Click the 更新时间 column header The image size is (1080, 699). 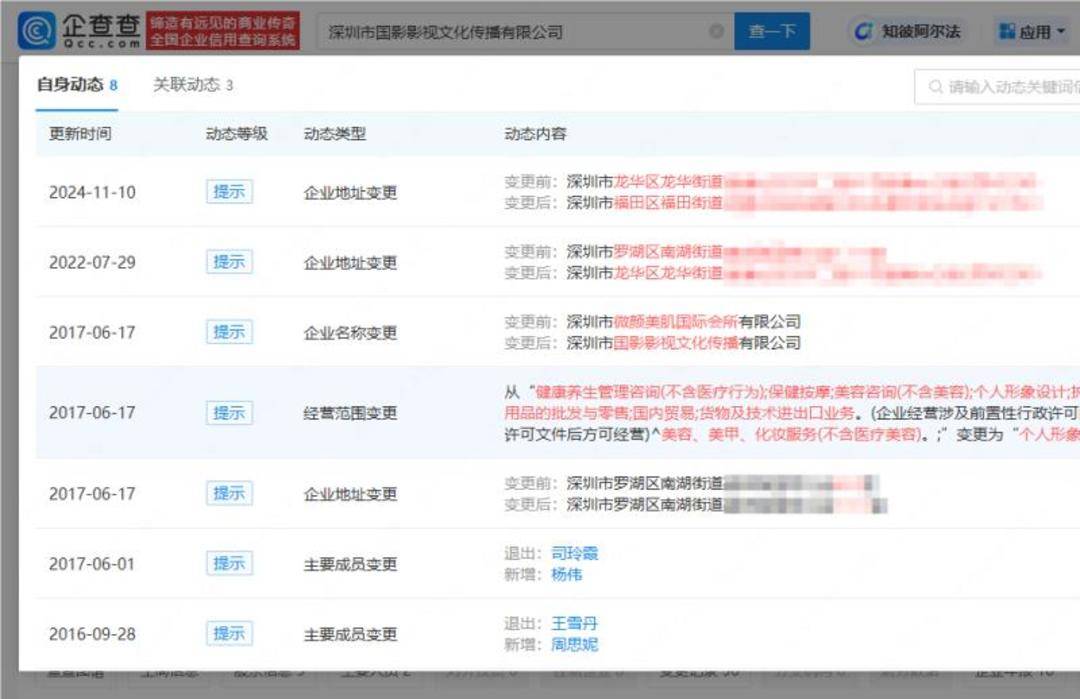click(80, 134)
